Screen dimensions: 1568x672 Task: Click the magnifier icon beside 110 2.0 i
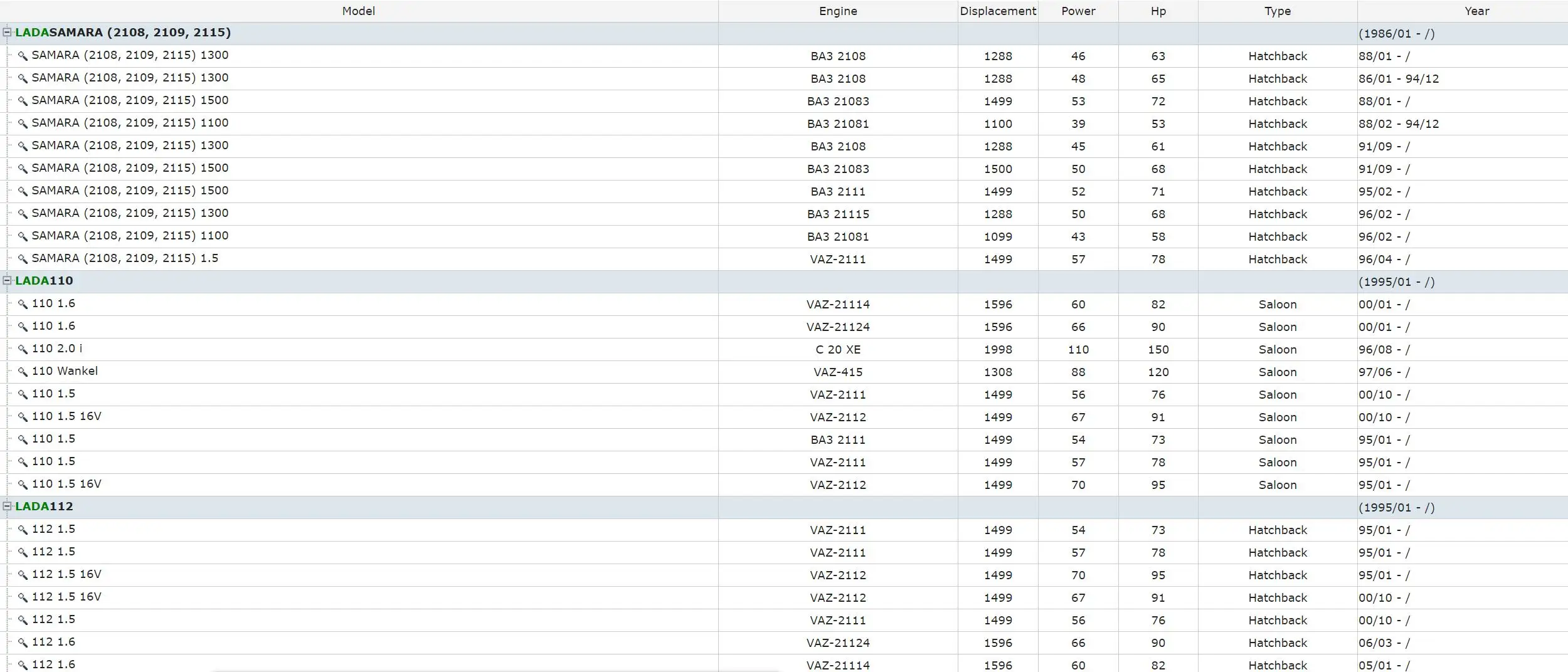[23, 349]
